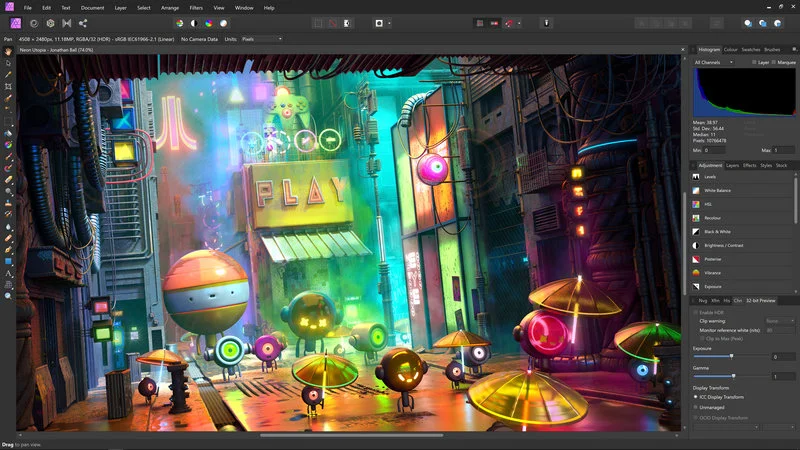800x450 pixels.
Task: Switch to the Swatches tab
Action: [x=750, y=49]
